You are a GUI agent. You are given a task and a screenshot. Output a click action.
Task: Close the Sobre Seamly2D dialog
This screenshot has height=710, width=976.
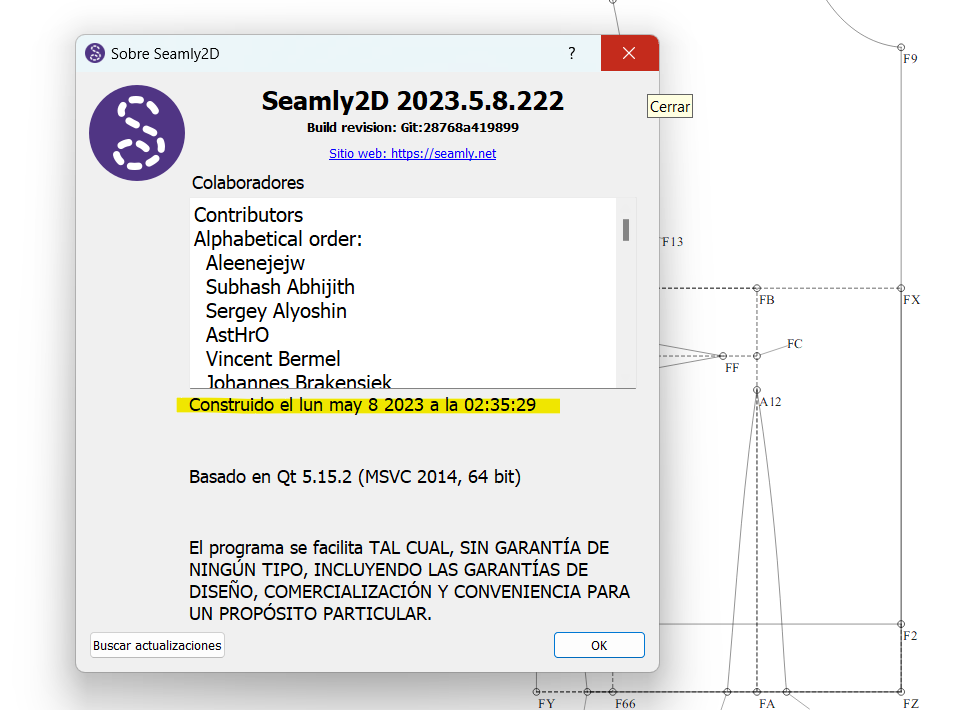pos(629,53)
